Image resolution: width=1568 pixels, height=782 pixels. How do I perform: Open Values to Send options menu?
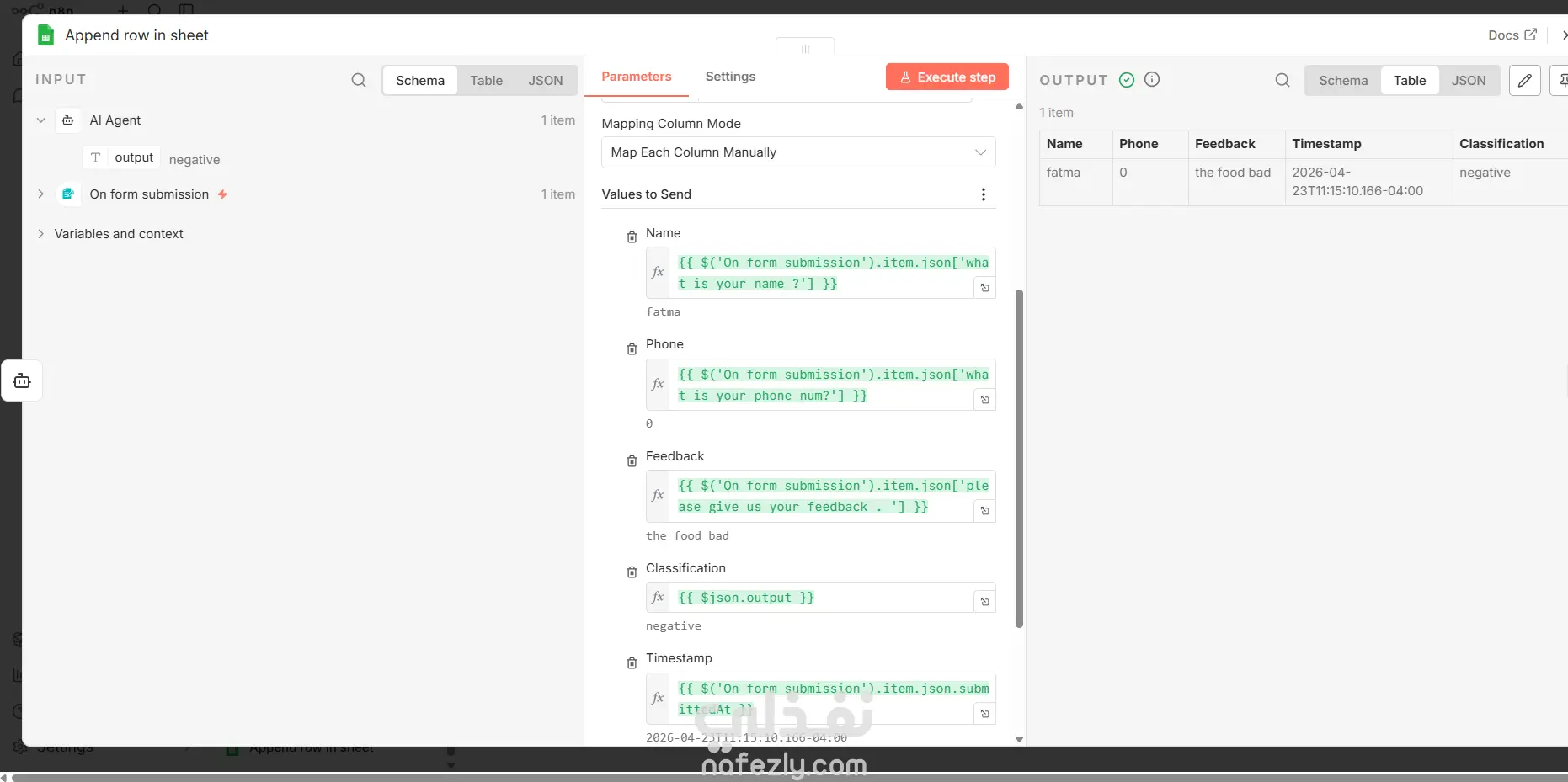click(983, 194)
